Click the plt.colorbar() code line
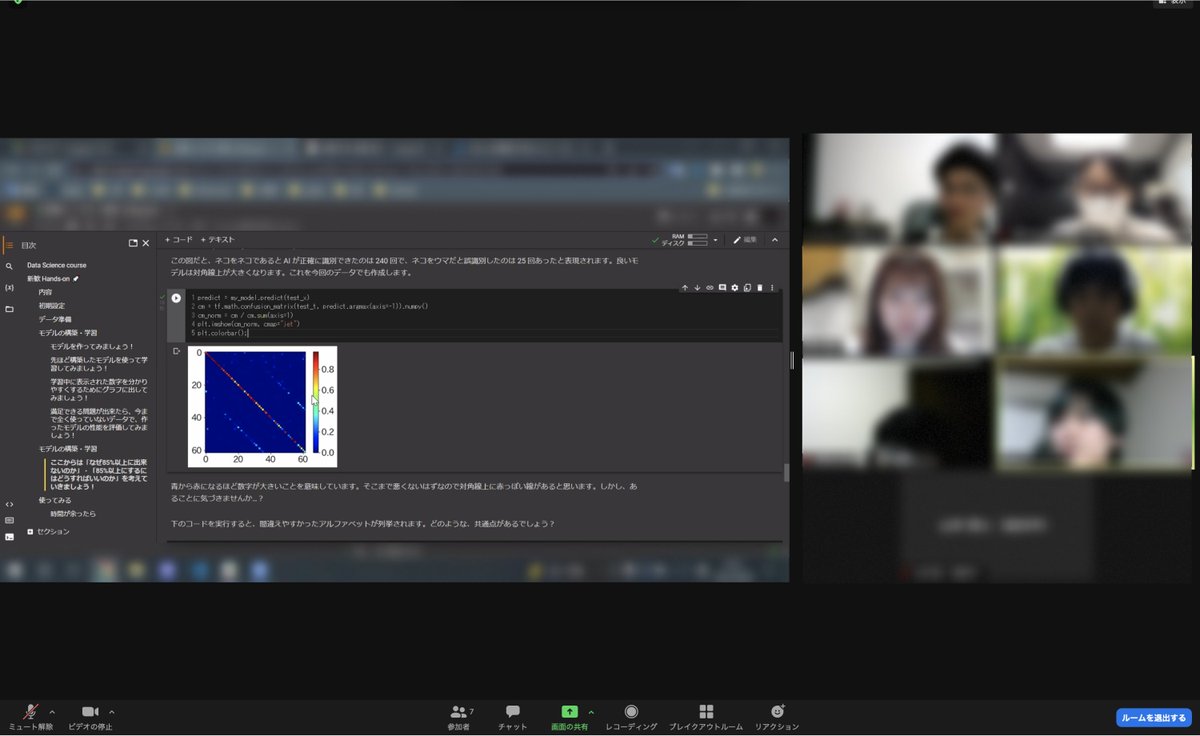Viewport: 1200px width, 736px height. pos(222,333)
